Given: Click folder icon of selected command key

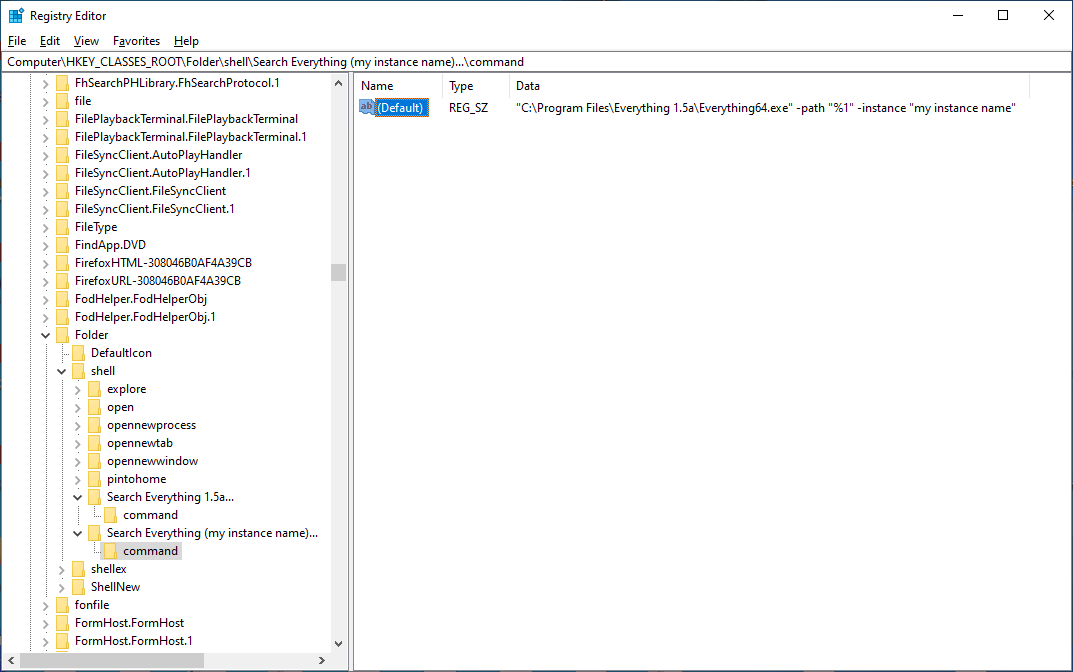Looking at the screenshot, I should coord(111,551).
